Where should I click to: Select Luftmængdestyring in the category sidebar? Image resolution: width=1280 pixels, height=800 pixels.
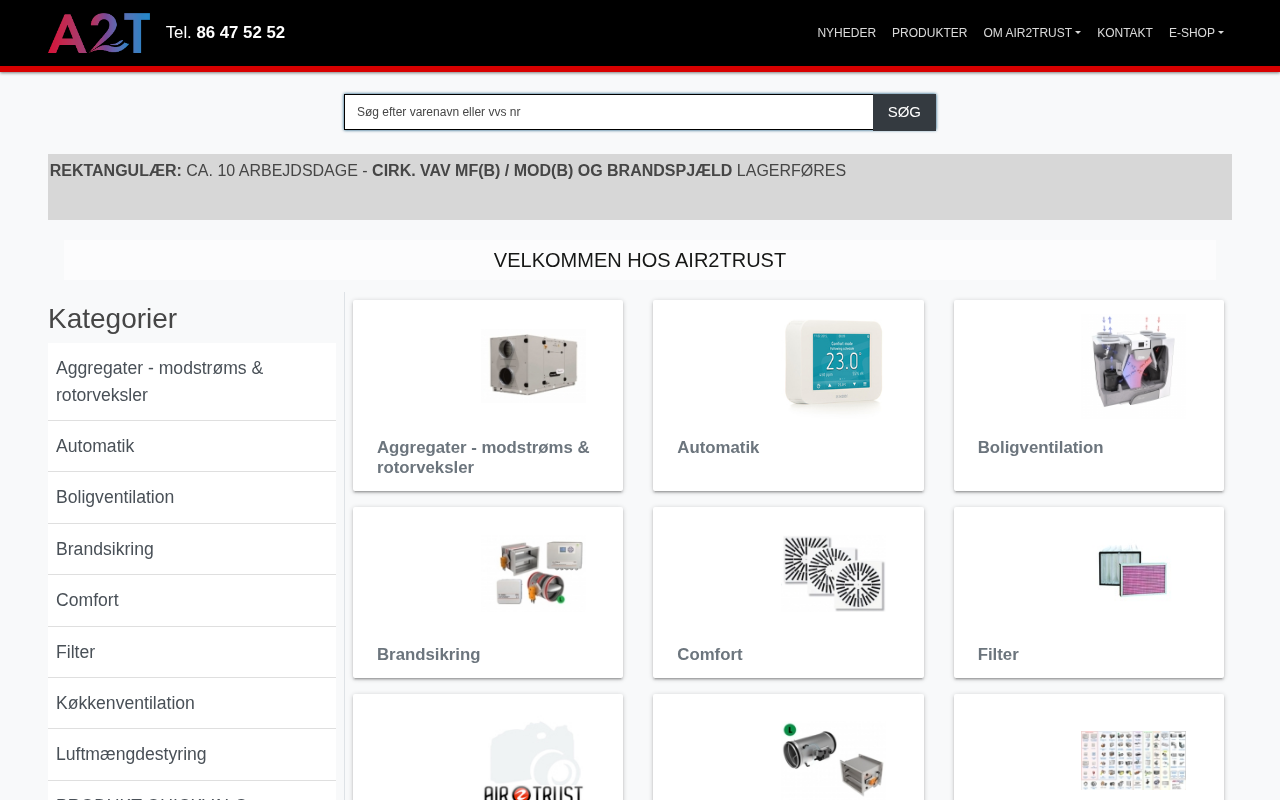click(x=192, y=754)
